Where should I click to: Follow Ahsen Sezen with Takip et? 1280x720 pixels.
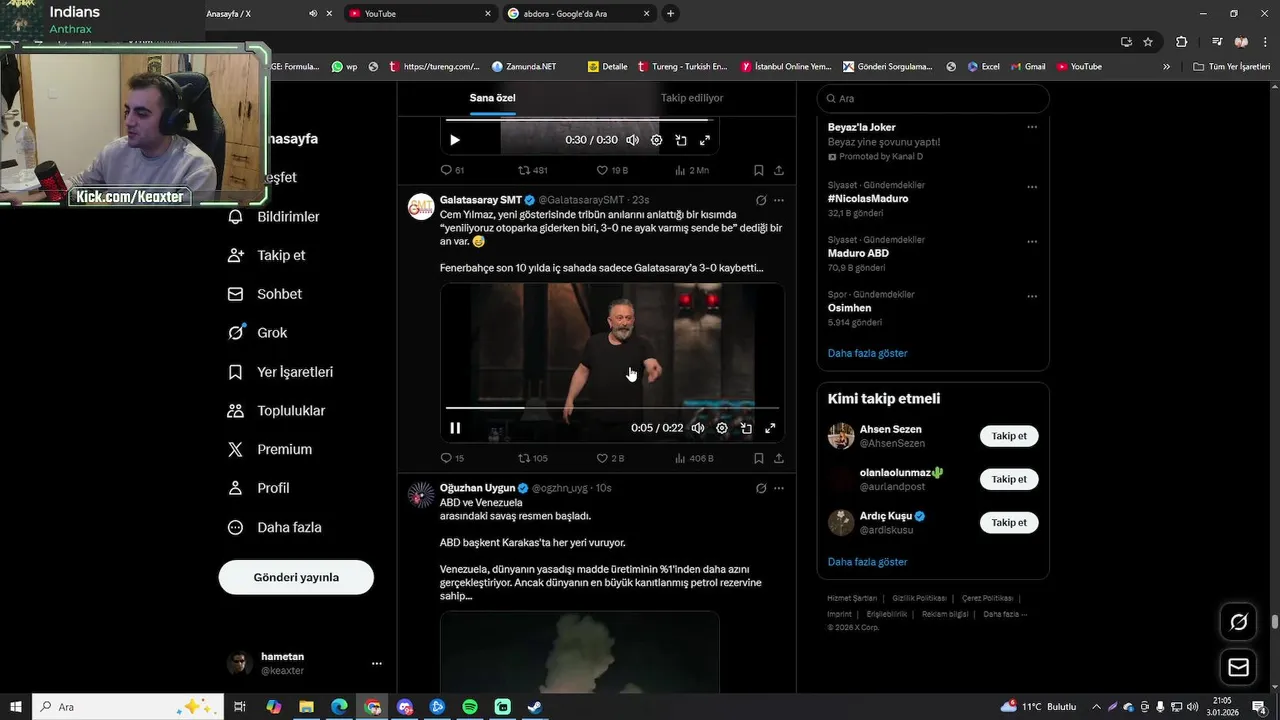point(1009,436)
